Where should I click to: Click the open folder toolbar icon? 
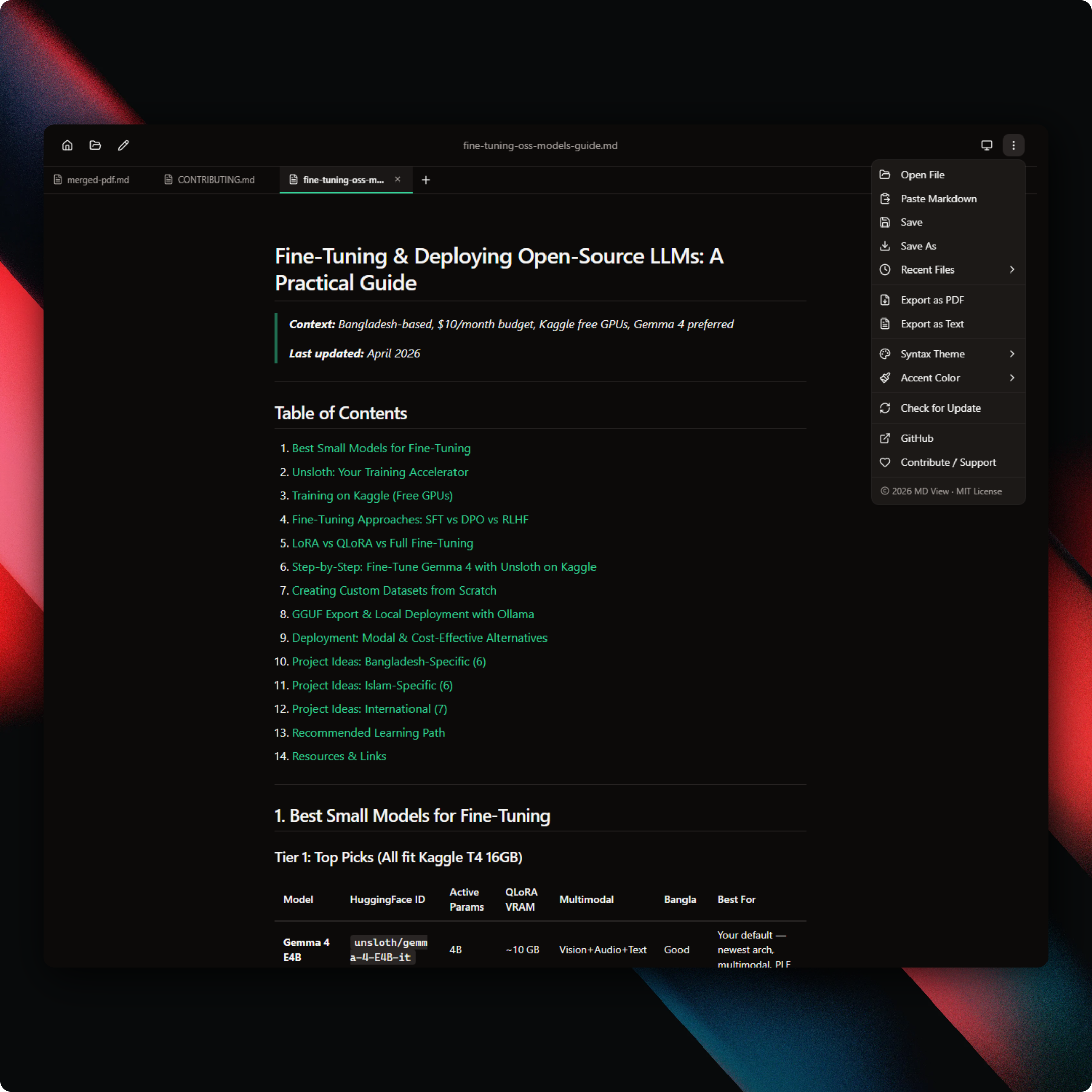(x=95, y=145)
